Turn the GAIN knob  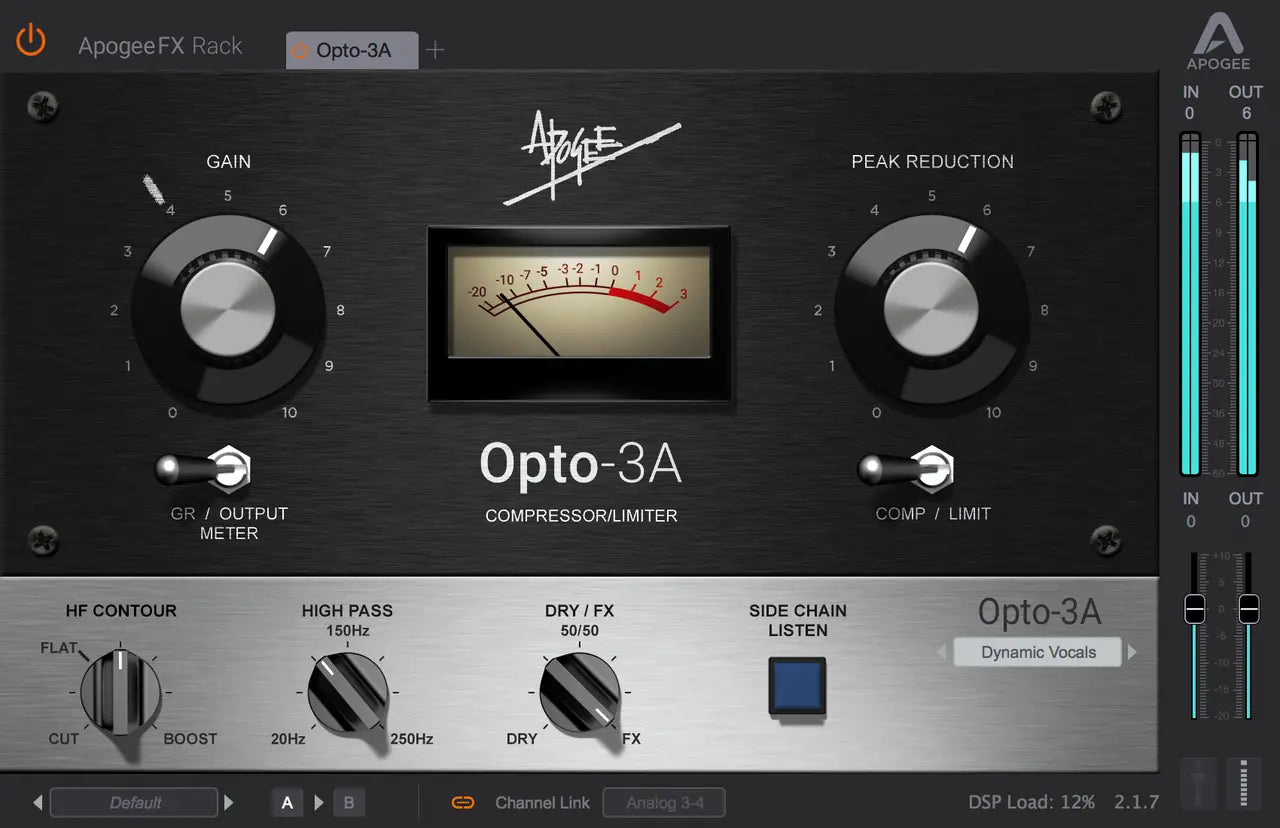pos(228,310)
